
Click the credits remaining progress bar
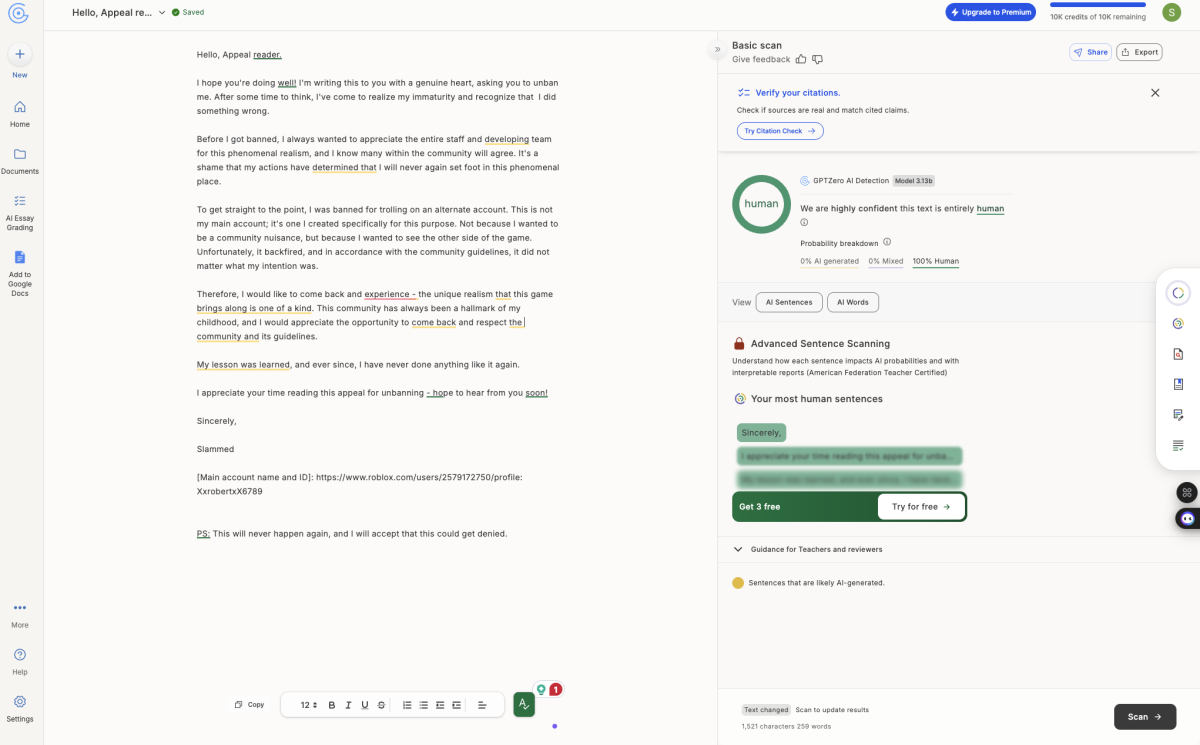tap(1097, 5)
